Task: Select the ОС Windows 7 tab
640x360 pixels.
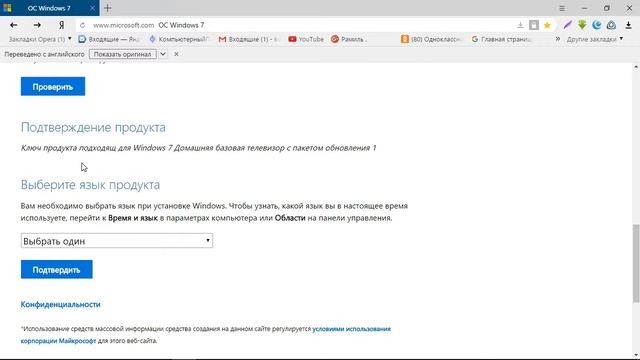Action: click(49, 8)
